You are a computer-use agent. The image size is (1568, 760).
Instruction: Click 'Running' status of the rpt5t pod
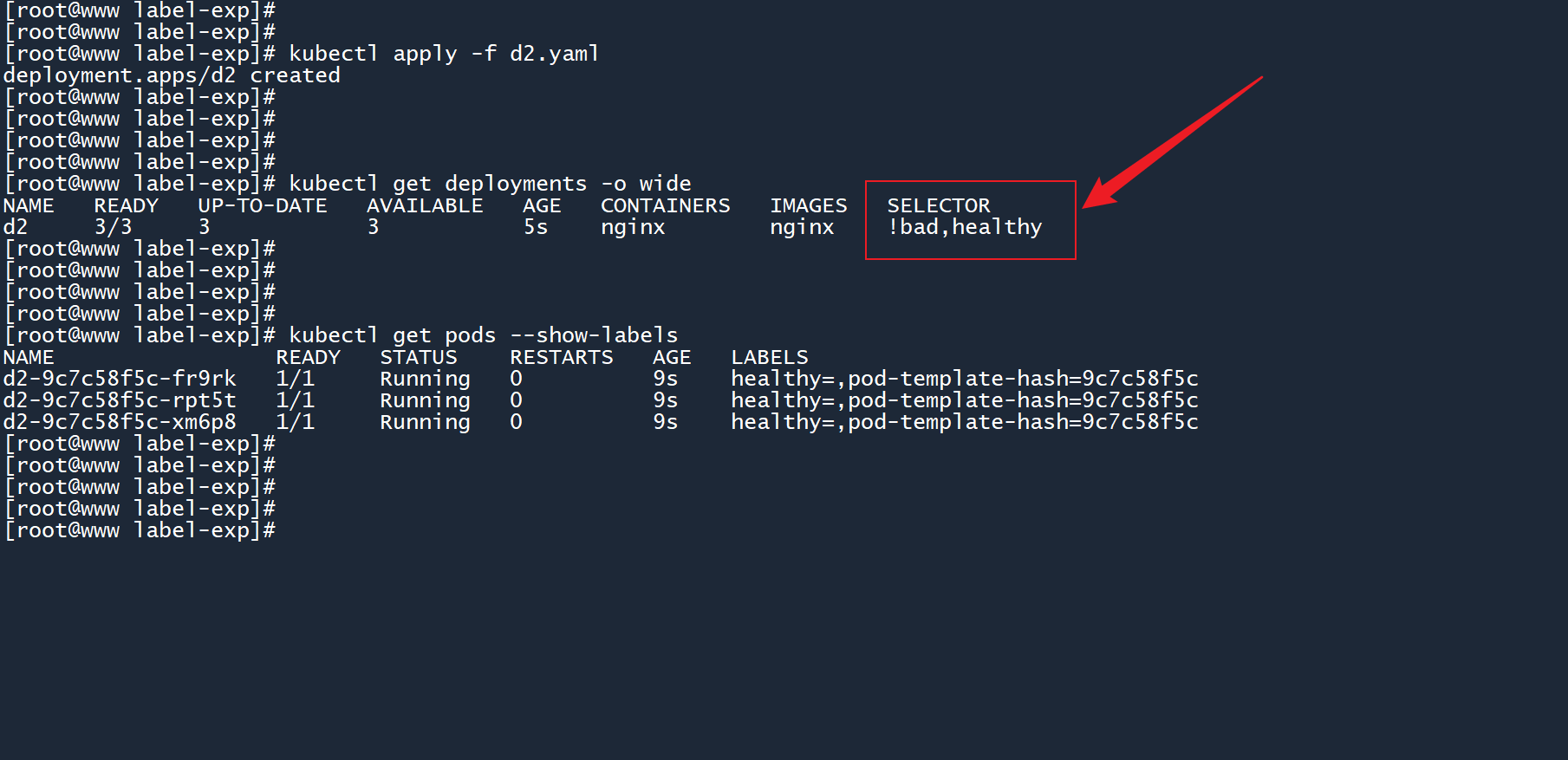tap(425, 400)
